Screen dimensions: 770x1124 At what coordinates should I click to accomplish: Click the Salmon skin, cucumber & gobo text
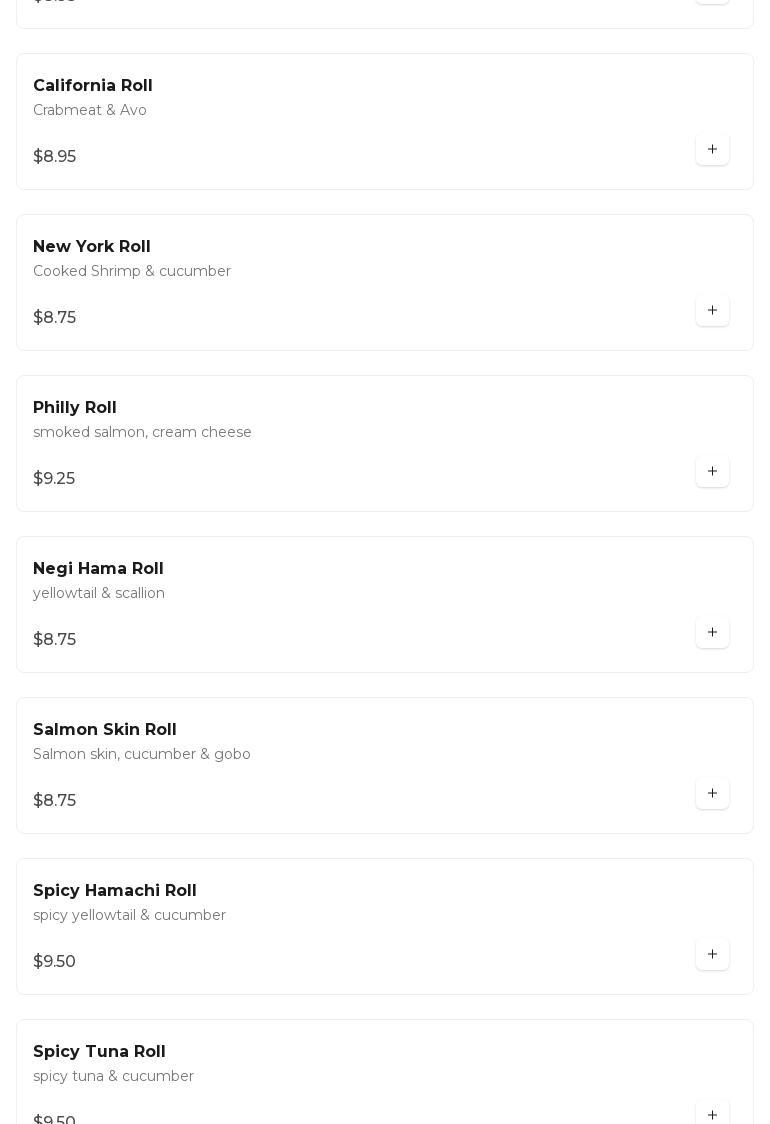[142, 754]
